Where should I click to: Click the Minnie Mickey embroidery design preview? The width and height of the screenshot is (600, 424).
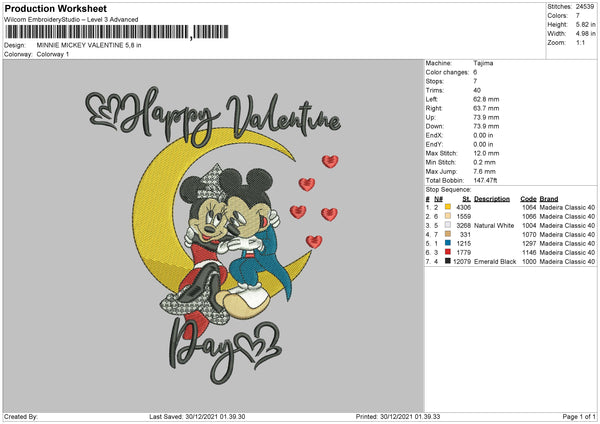(x=213, y=234)
